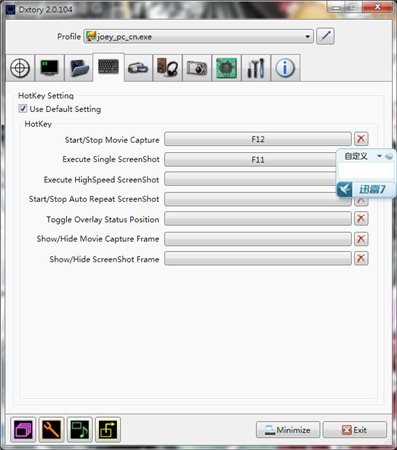397x450 pixels.
Task: Click the Minimize button
Action: coord(288,430)
